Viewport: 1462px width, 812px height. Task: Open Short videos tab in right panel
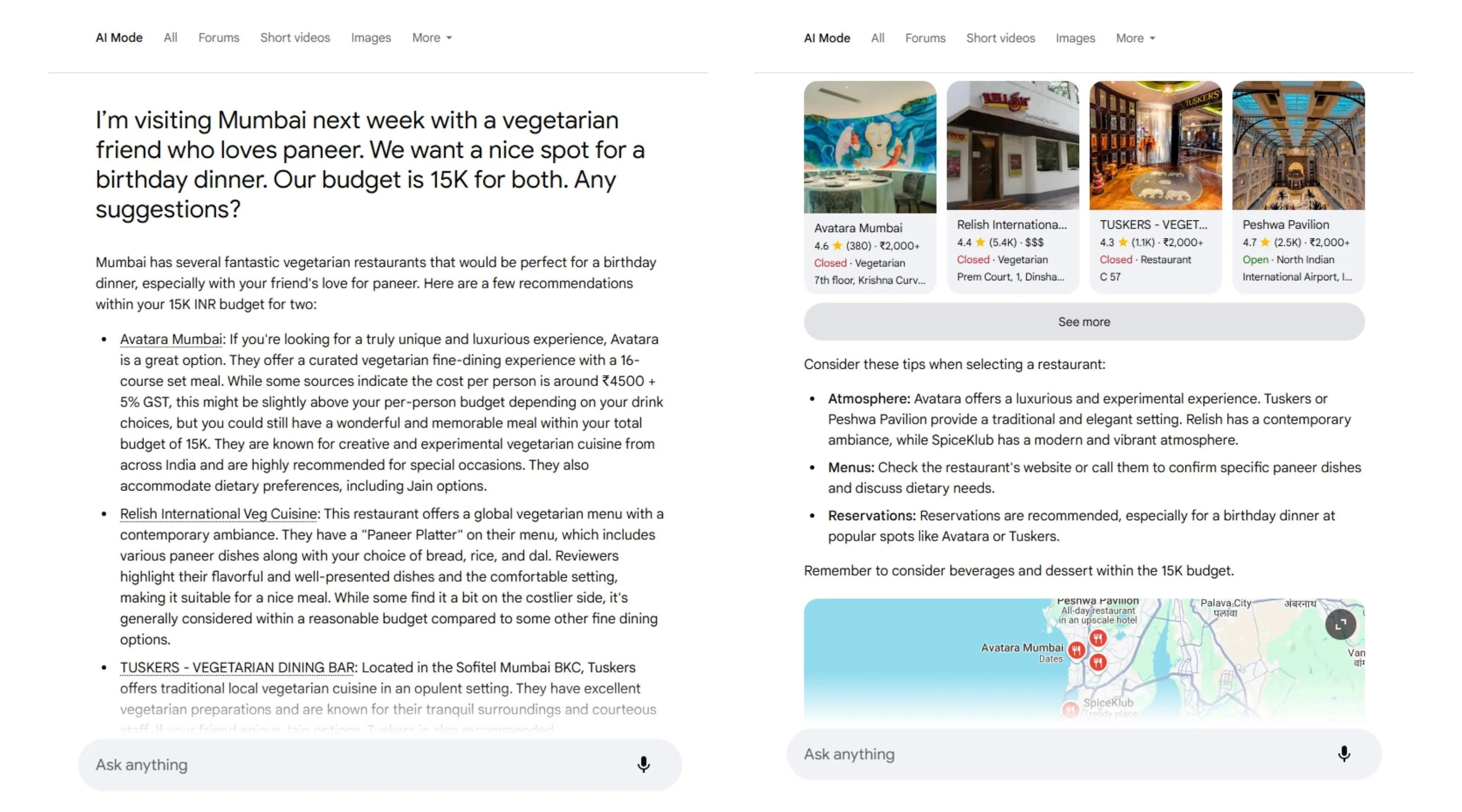pyautogui.click(x=1001, y=38)
